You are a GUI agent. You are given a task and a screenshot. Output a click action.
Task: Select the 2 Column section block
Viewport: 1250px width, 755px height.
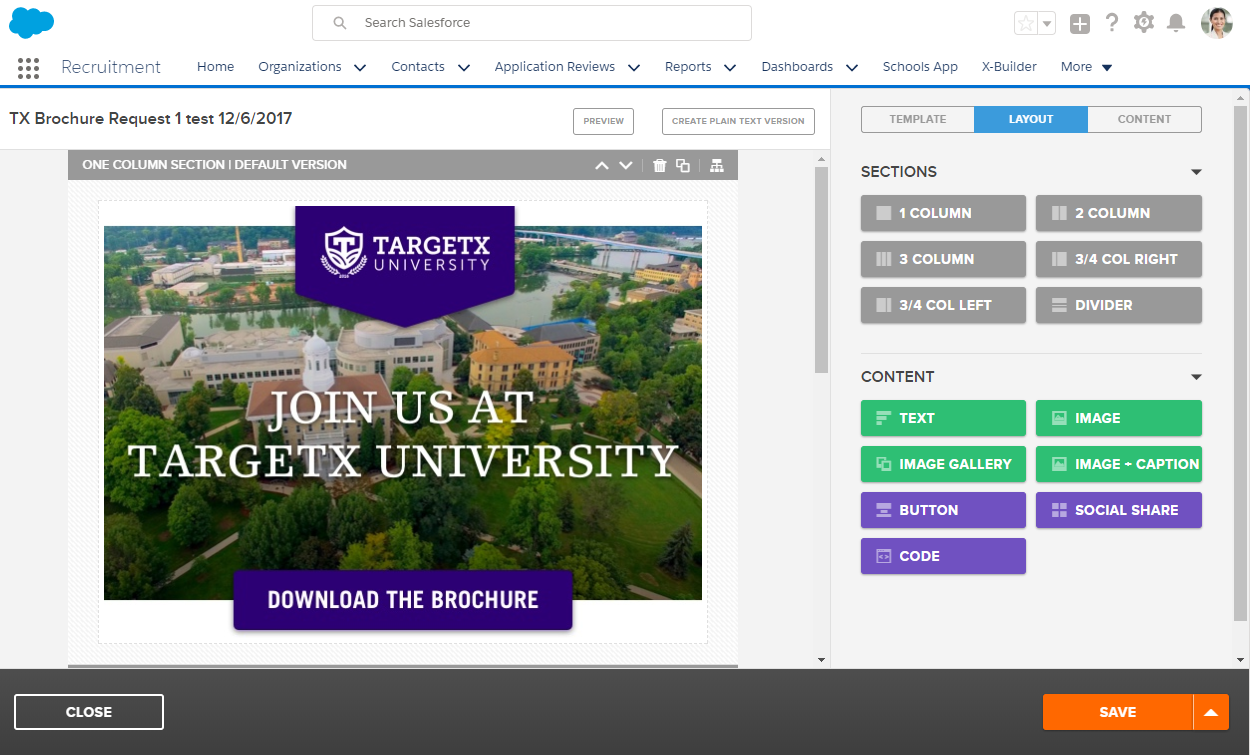click(1118, 213)
